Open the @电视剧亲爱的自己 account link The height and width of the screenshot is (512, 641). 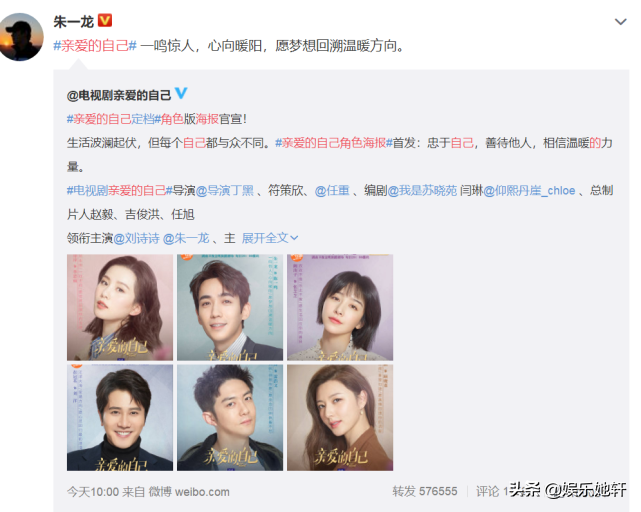tap(119, 95)
